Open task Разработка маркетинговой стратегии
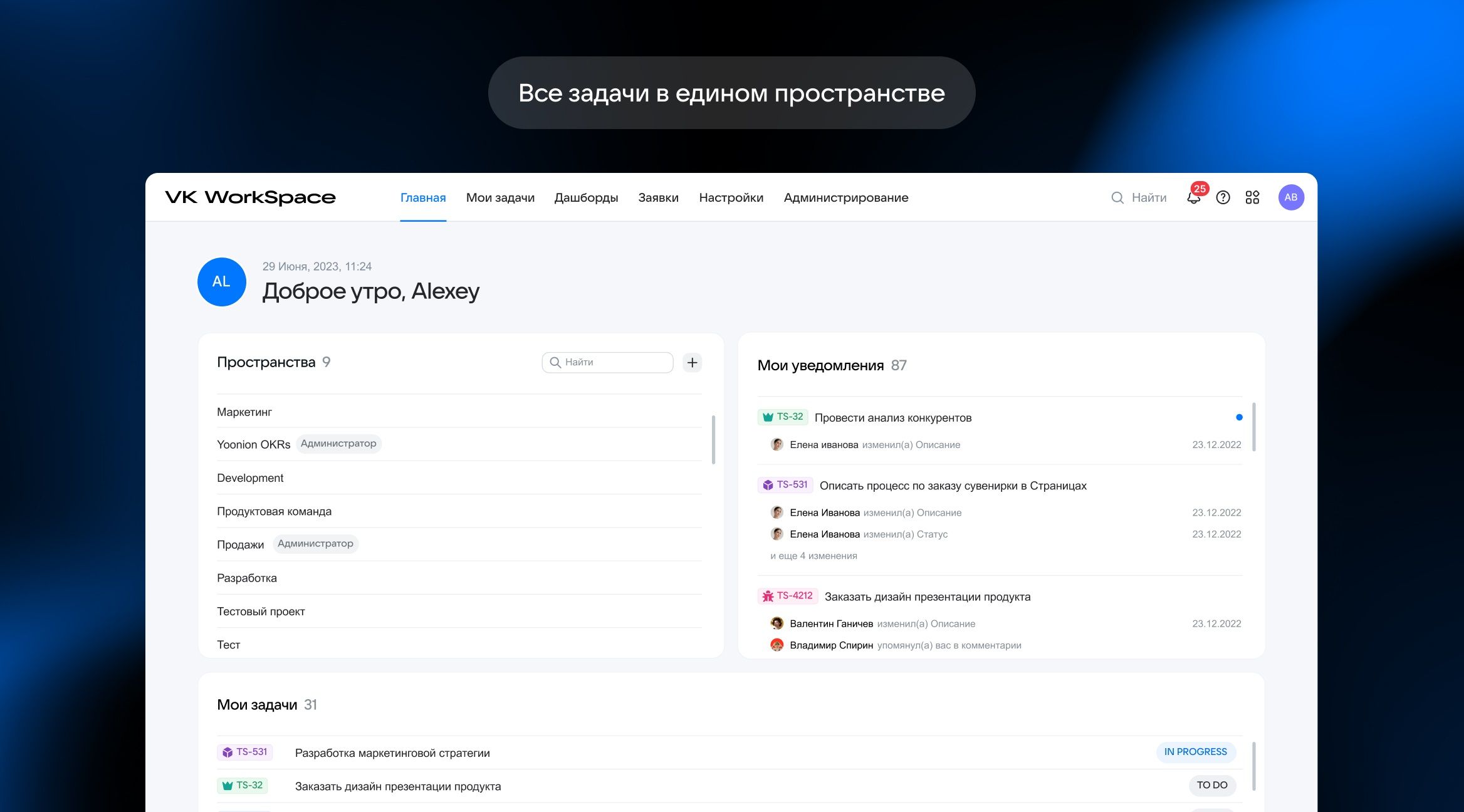The width and height of the screenshot is (1464, 812). coord(392,753)
